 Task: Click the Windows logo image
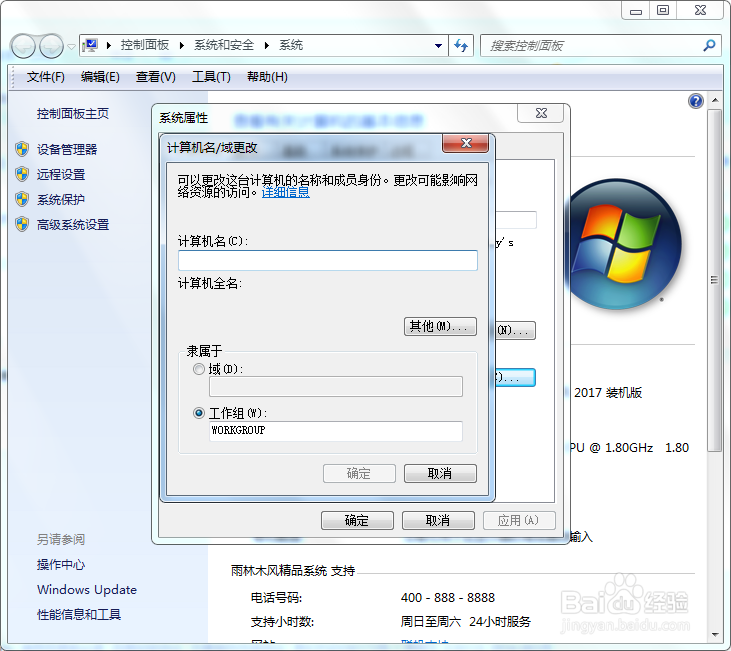[x=625, y=244]
